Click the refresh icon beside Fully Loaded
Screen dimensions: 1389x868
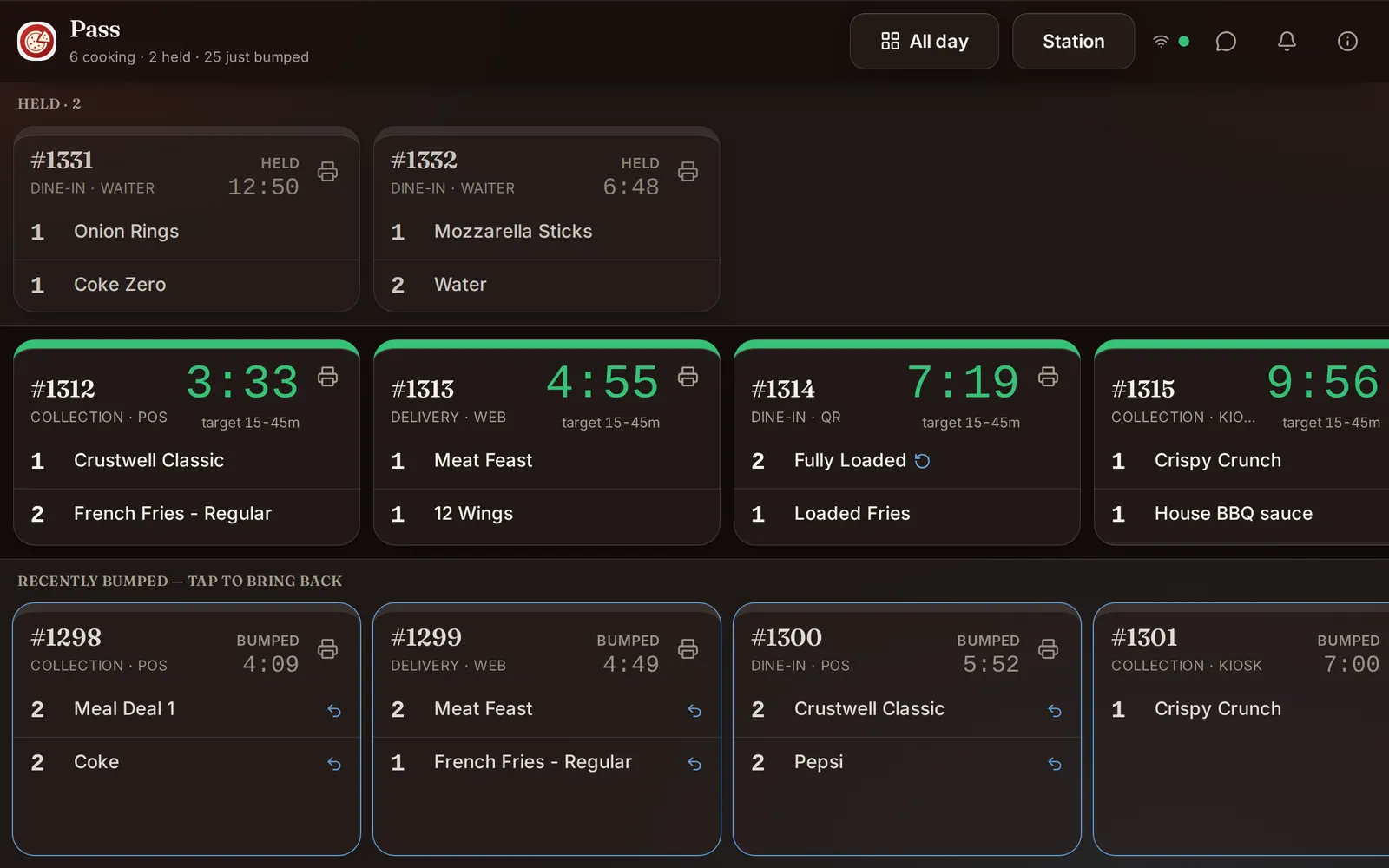click(923, 461)
